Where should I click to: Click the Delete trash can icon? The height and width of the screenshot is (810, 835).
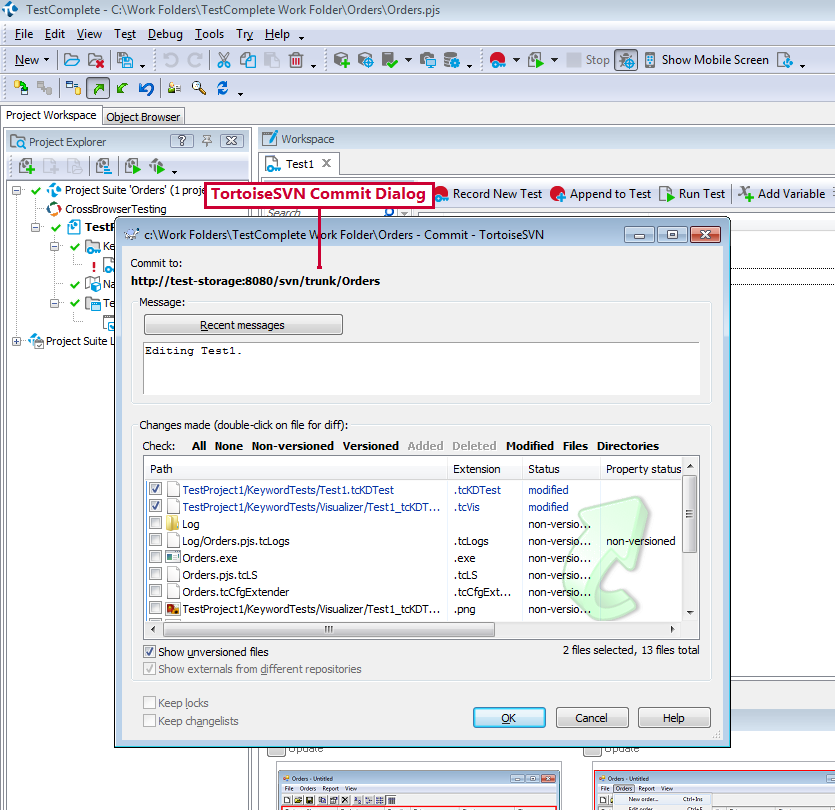296,60
